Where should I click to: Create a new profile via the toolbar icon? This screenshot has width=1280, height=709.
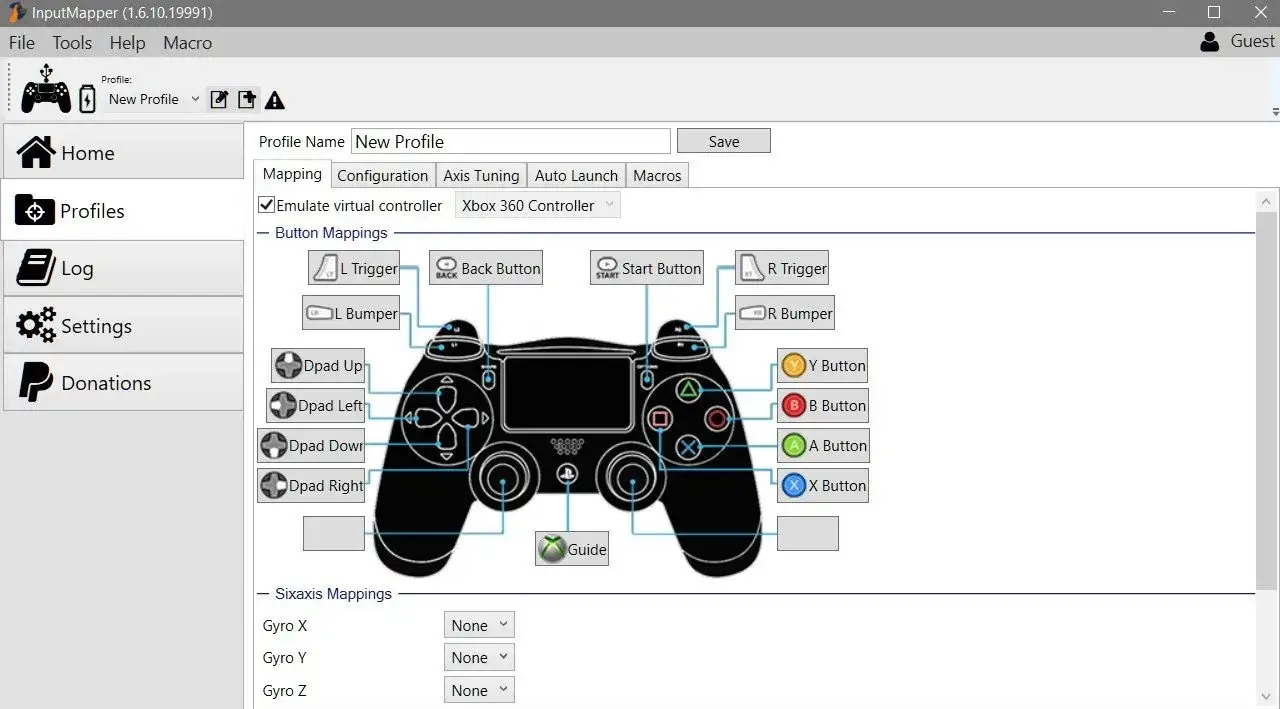(245, 99)
